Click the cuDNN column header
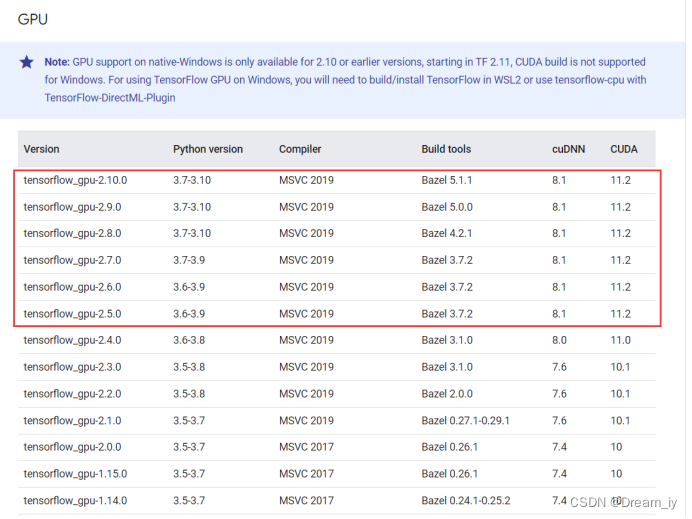Viewport: 692px width, 519px height. (x=566, y=149)
